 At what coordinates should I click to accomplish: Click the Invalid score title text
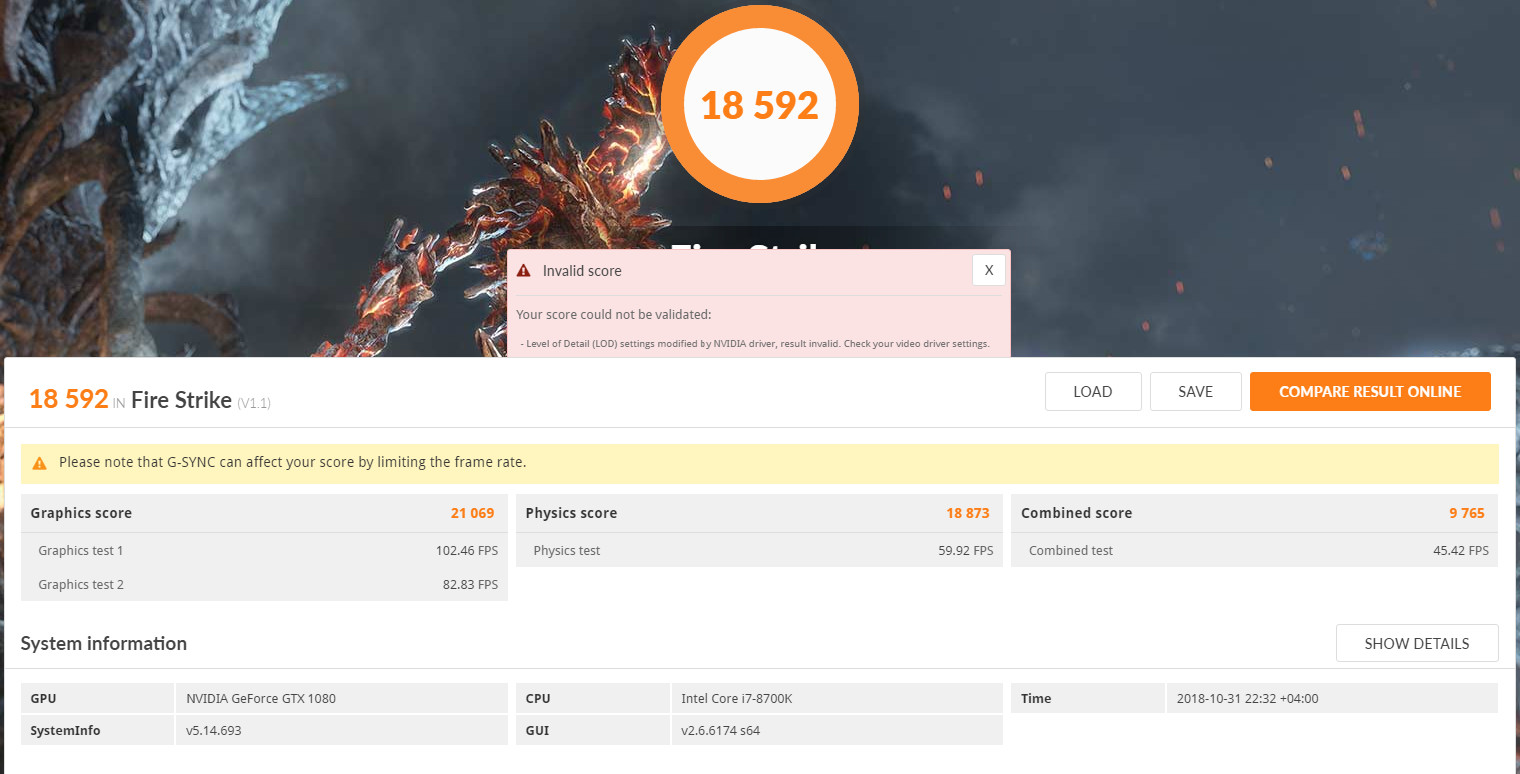582,271
